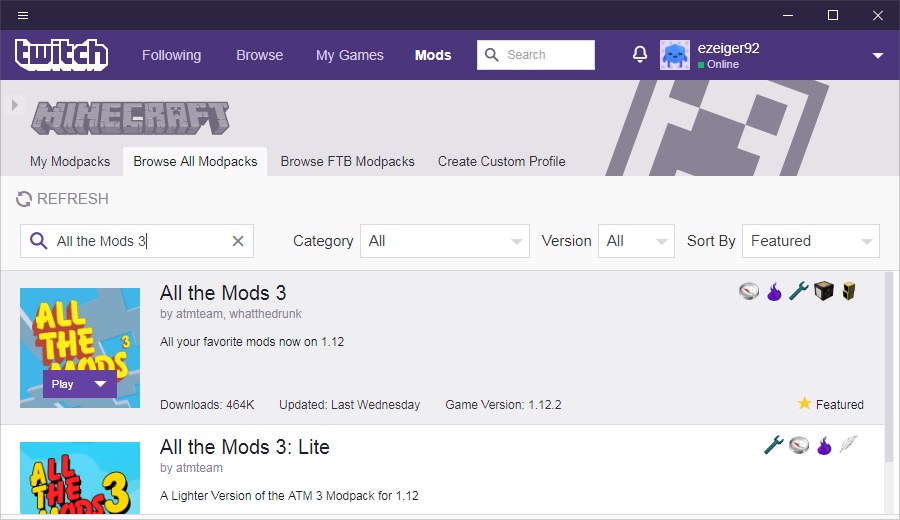The image size is (900, 520).
Task: Click purple flame icon on All the Mods 3: Lite
Action: click(824, 445)
